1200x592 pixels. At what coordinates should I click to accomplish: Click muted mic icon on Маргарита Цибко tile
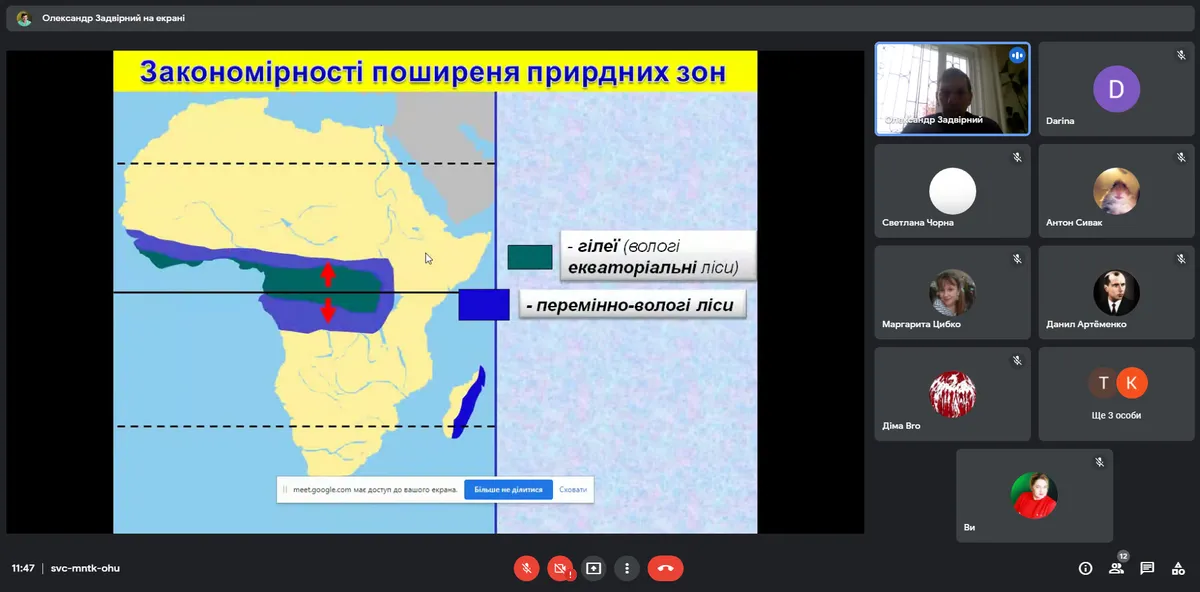tap(1017, 259)
